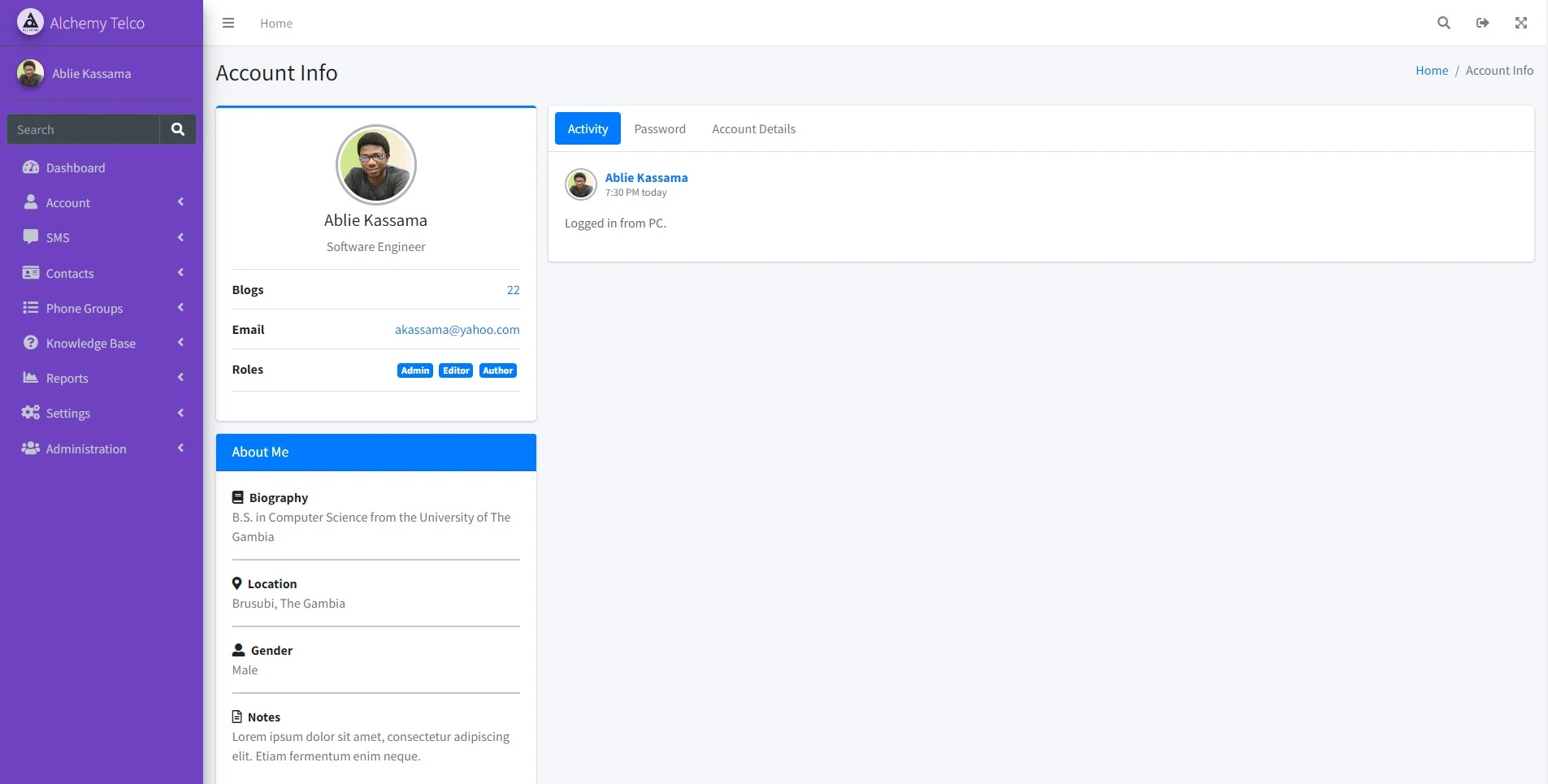The width and height of the screenshot is (1548, 784).
Task: Click the Phone Groups list icon
Action: tap(30, 308)
